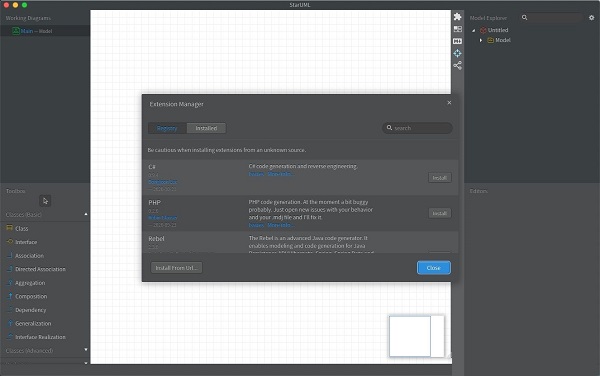This screenshot has width=600, height=376.
Task: Expand the Model node in the explorer
Action: click(x=481, y=40)
